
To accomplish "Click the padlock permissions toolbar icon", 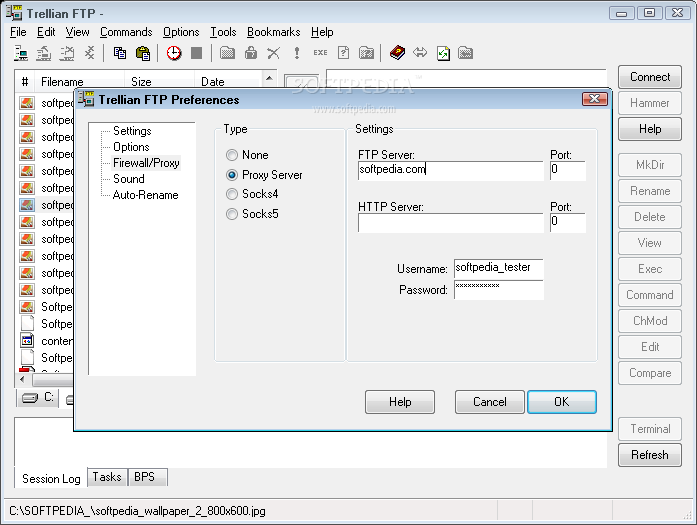I will tap(251, 53).
